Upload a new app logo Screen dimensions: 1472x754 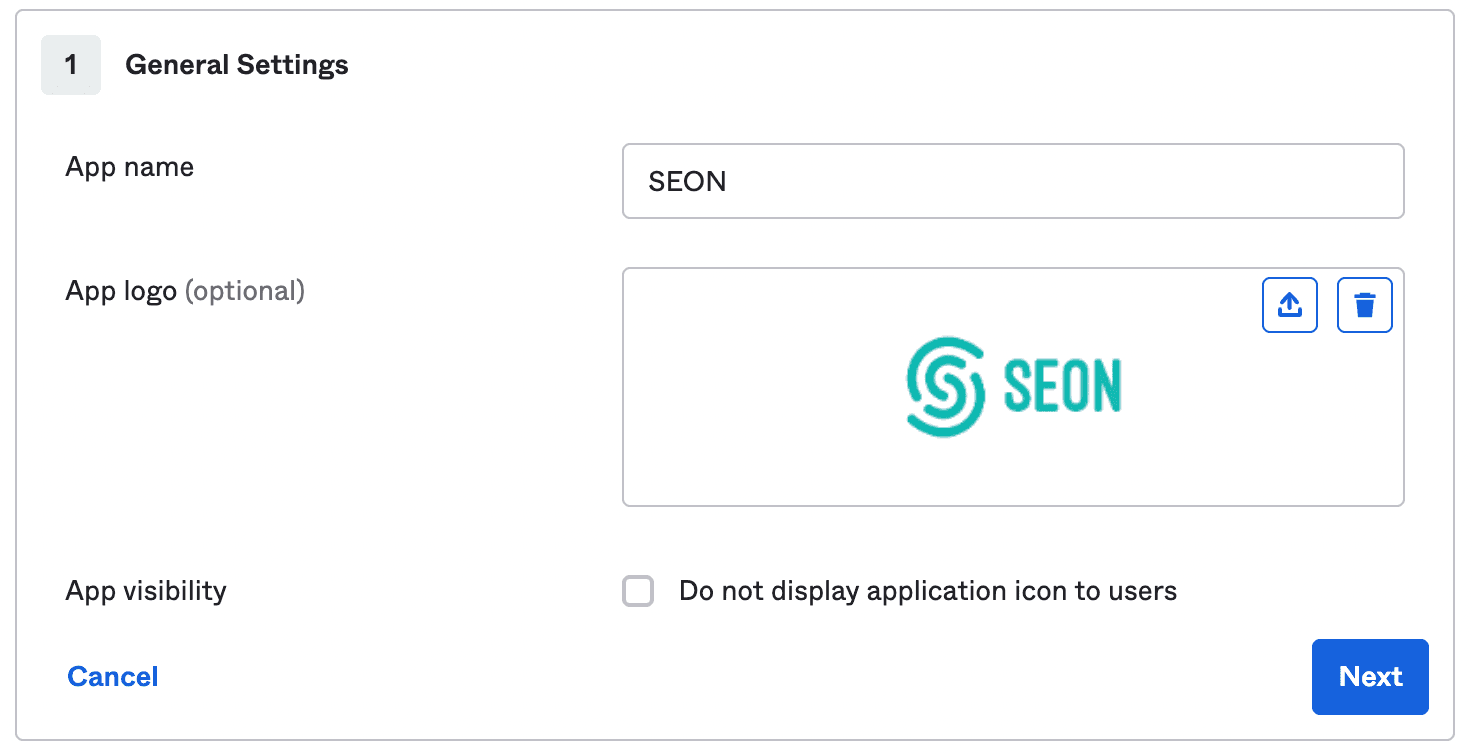pos(1290,305)
